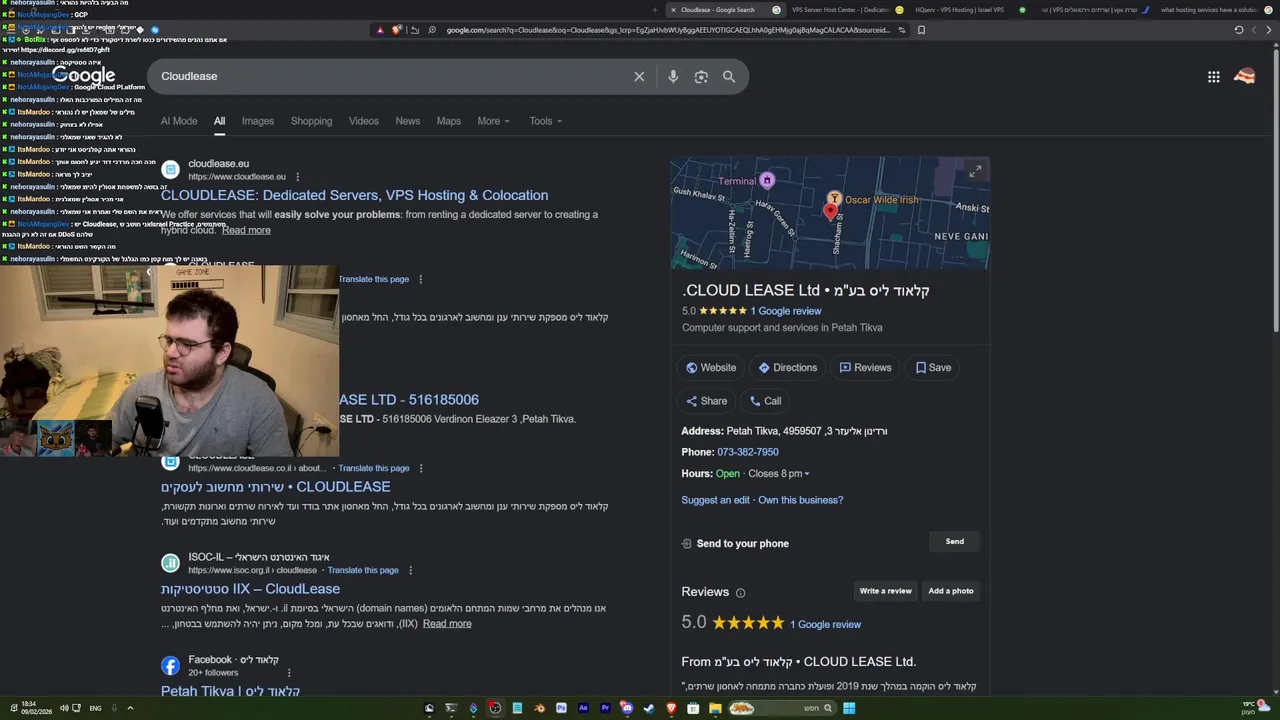Open the Brave Shields lion icon
The height and width of the screenshot is (720, 1280).
[x=396, y=30]
